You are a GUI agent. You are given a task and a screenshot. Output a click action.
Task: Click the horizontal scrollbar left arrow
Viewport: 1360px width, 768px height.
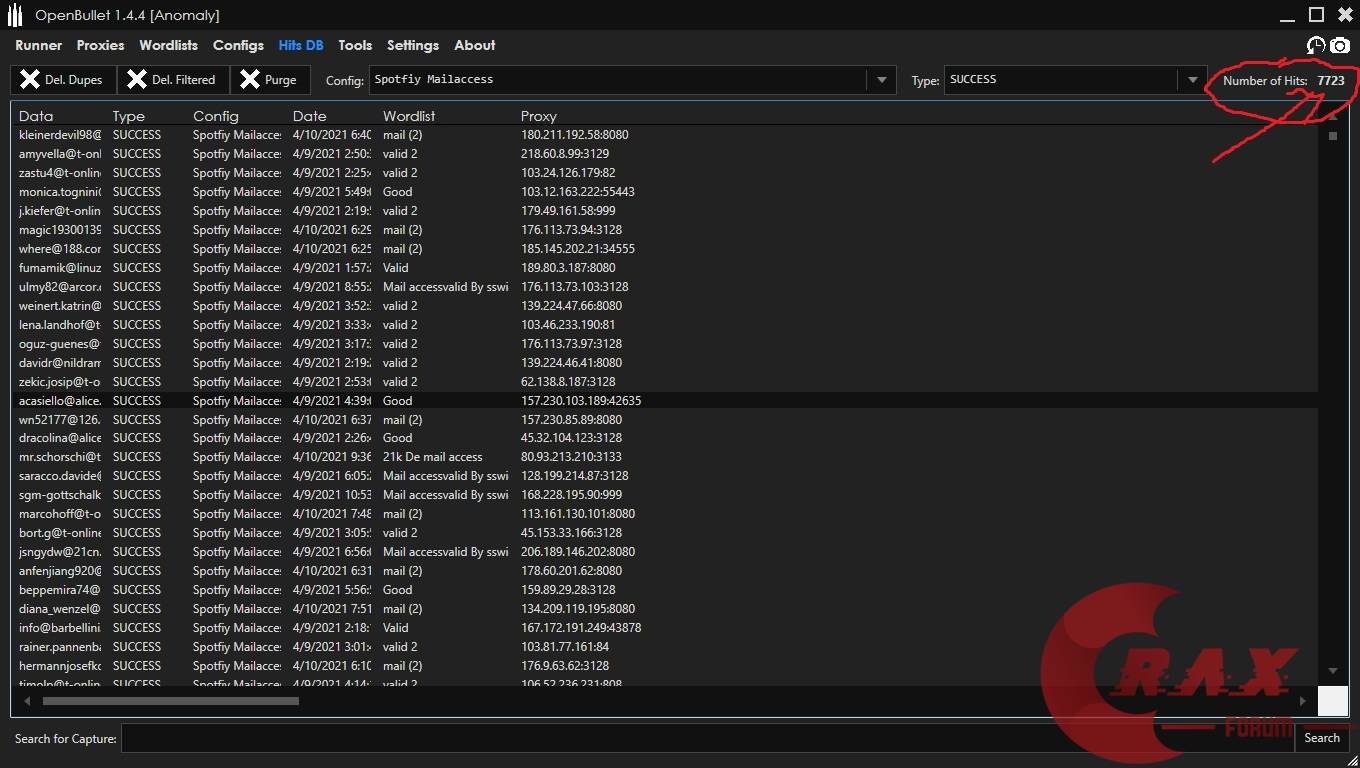tap(26, 701)
